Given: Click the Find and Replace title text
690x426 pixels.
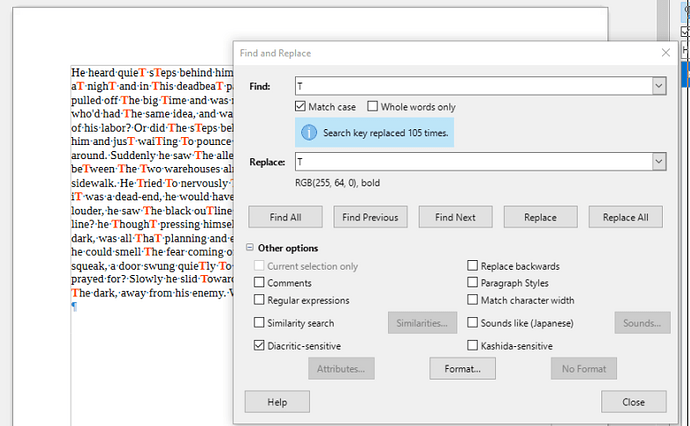Looking at the screenshot, I should (x=275, y=53).
